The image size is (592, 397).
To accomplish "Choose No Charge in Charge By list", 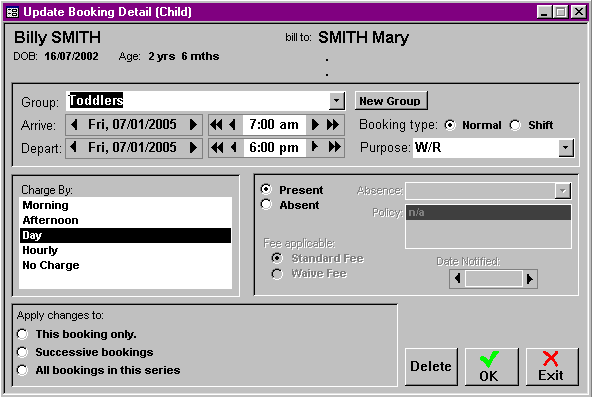I will pos(125,265).
